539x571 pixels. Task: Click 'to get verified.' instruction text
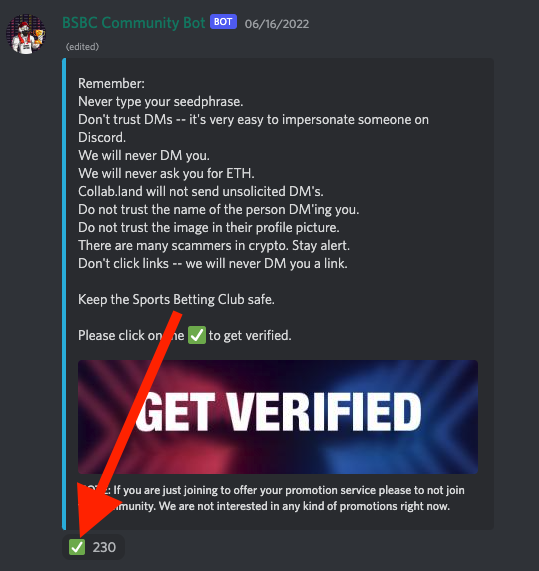[250, 336]
